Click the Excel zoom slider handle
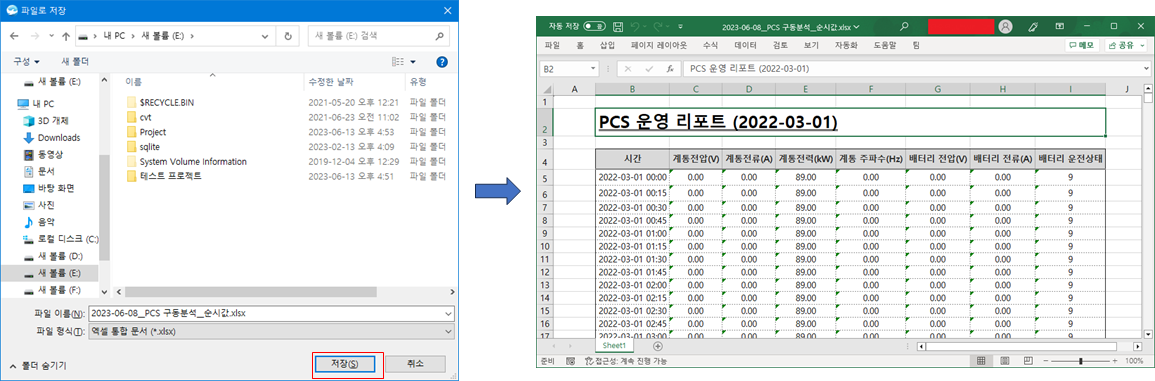1155x381 pixels. point(1081,361)
